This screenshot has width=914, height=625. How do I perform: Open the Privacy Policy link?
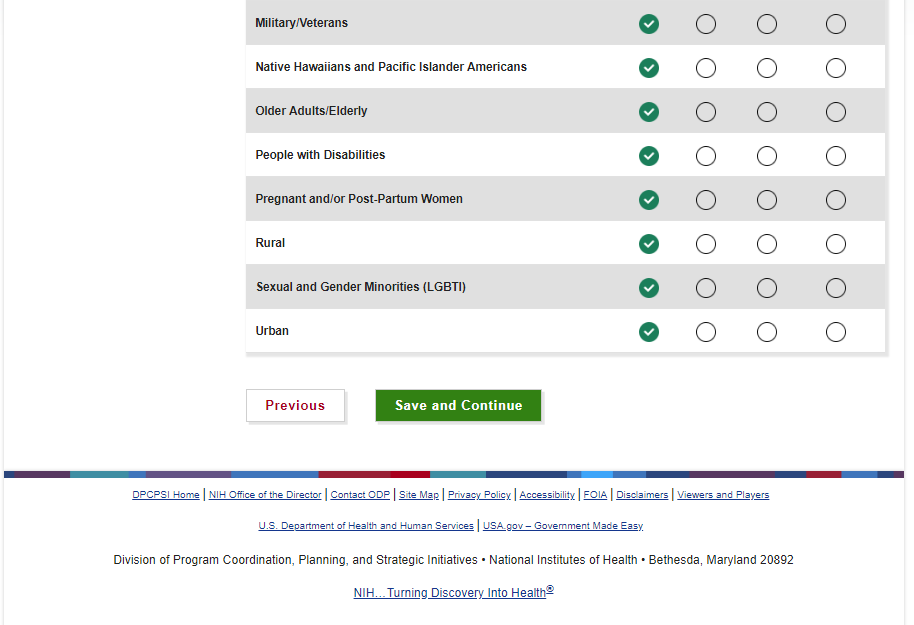pyautogui.click(x=479, y=495)
